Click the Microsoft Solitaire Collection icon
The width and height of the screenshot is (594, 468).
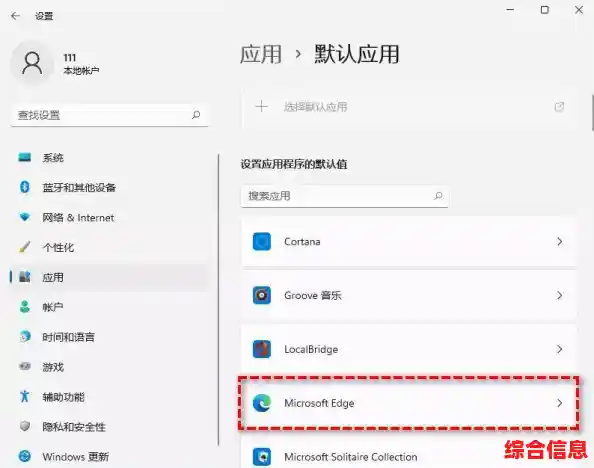[x=262, y=457]
